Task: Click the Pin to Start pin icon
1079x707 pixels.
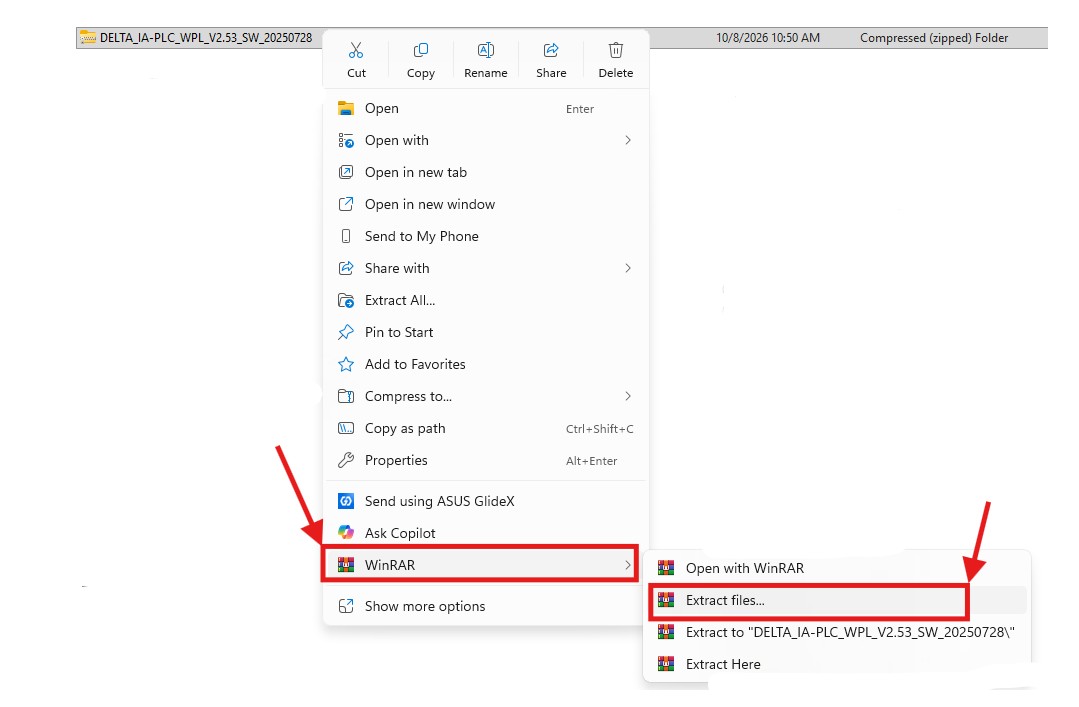Action: tap(346, 333)
